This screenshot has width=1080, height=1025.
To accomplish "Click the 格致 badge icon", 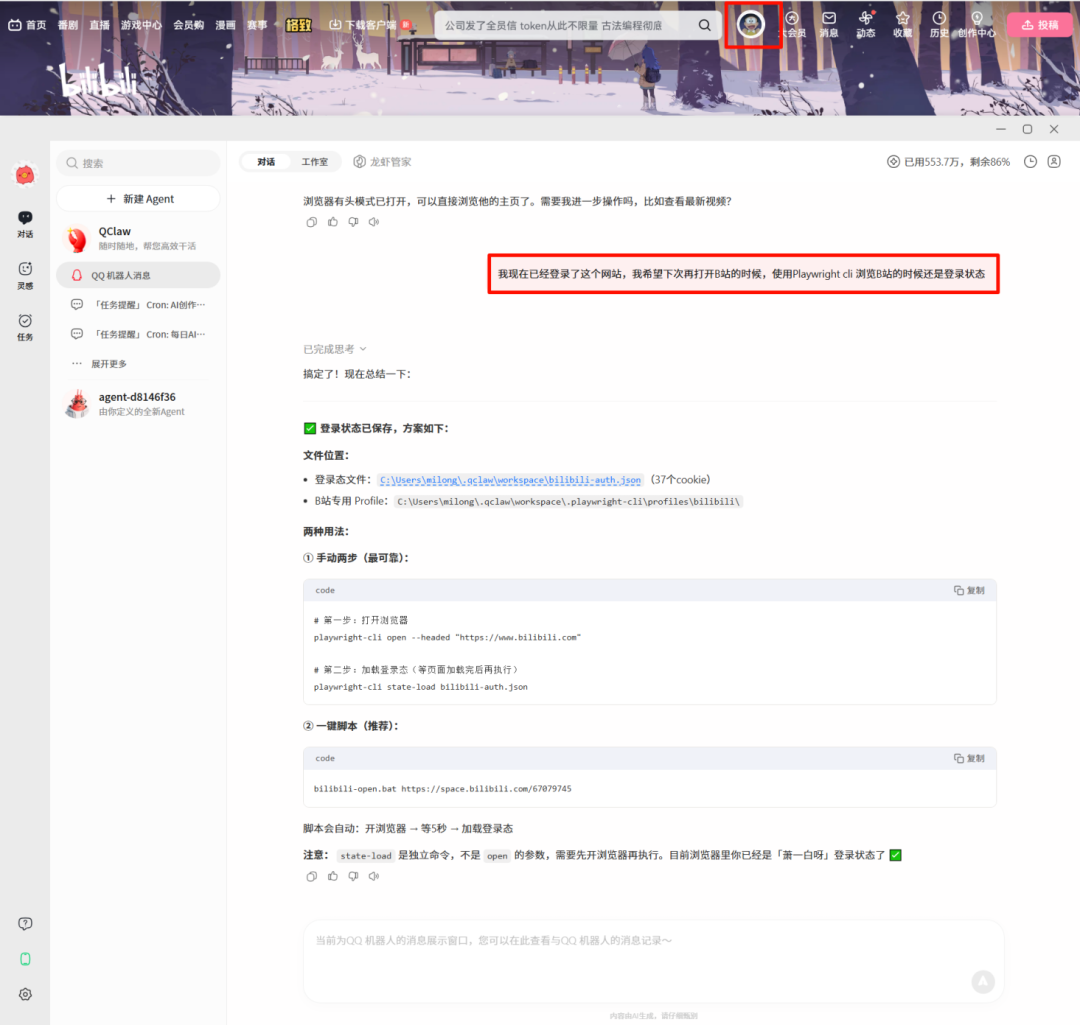I will (x=298, y=25).
